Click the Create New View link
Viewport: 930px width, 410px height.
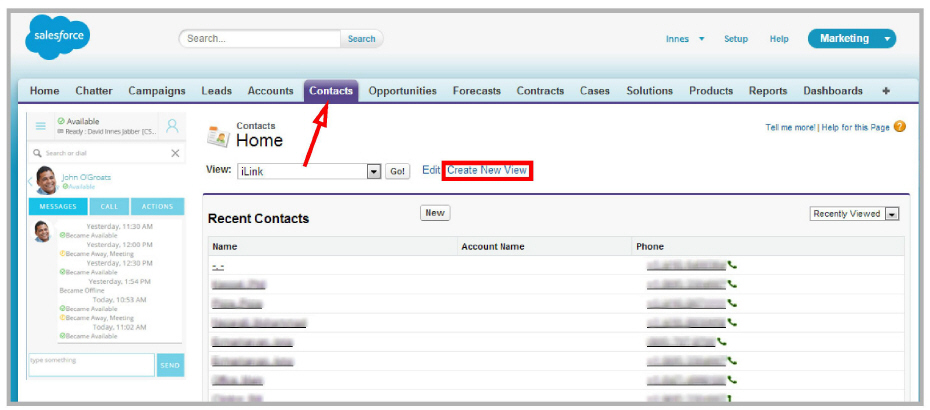coord(487,170)
